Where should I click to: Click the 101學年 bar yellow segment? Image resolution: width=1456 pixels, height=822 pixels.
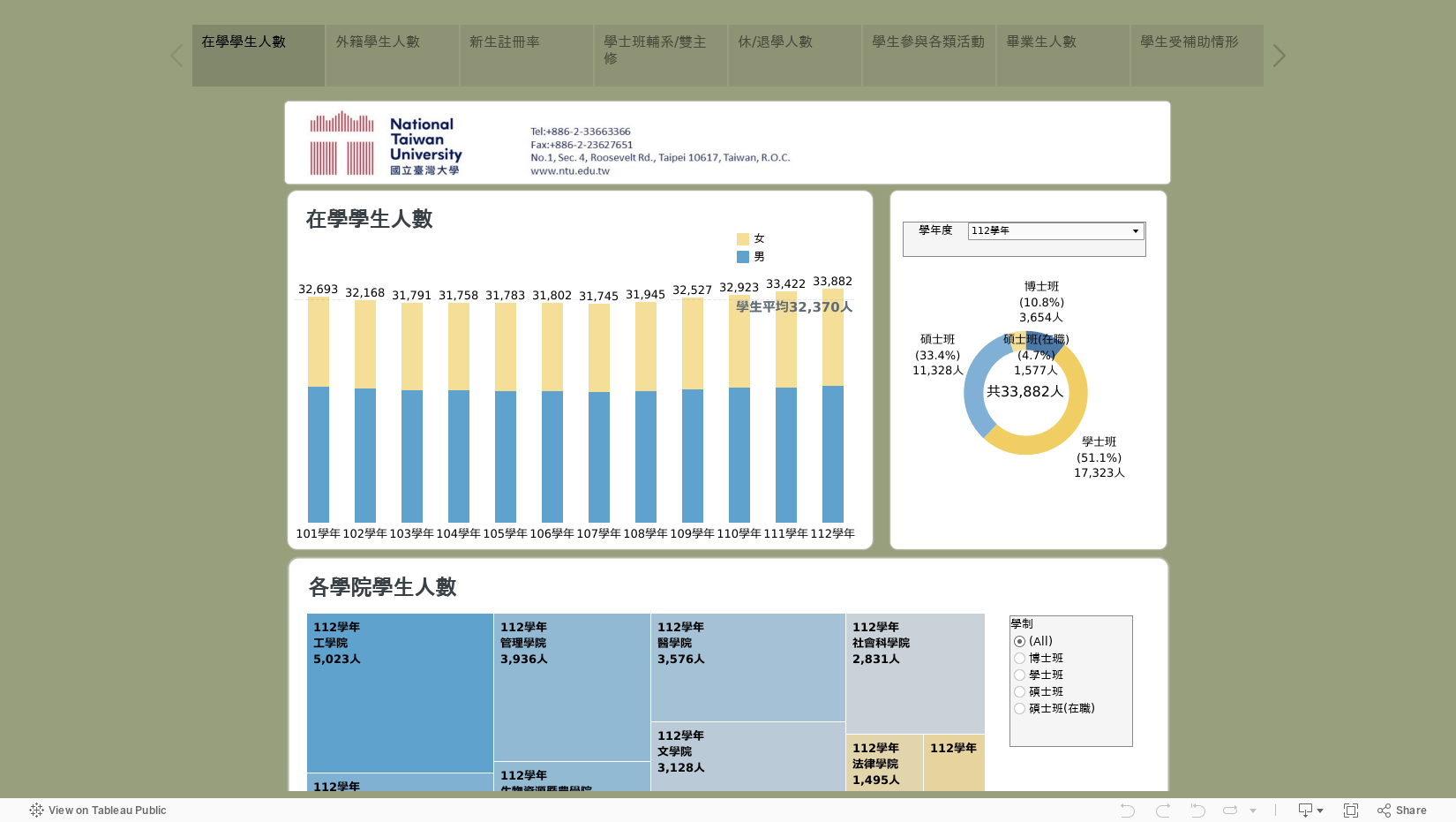[x=319, y=342]
